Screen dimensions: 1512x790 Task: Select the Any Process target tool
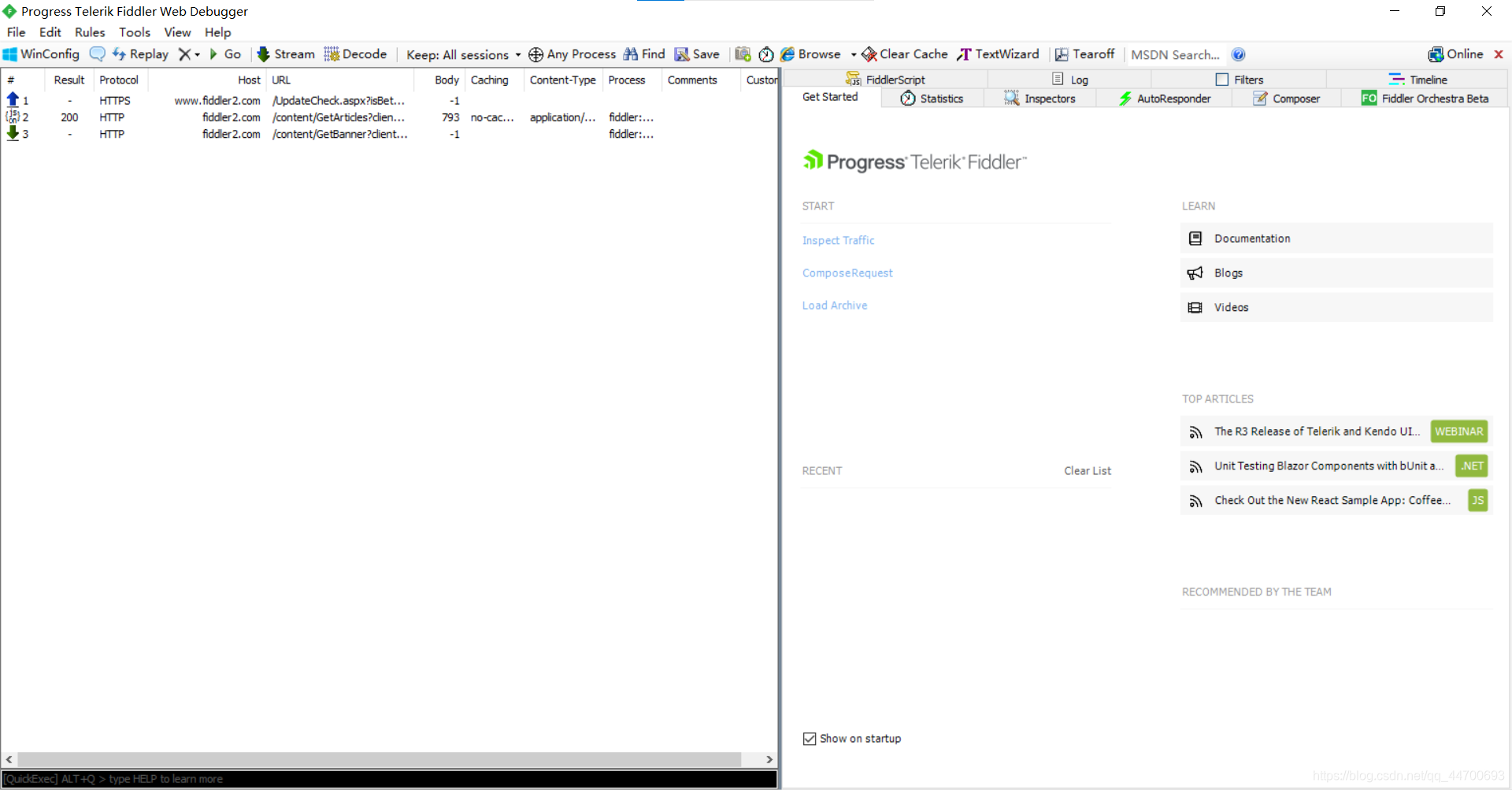click(572, 54)
